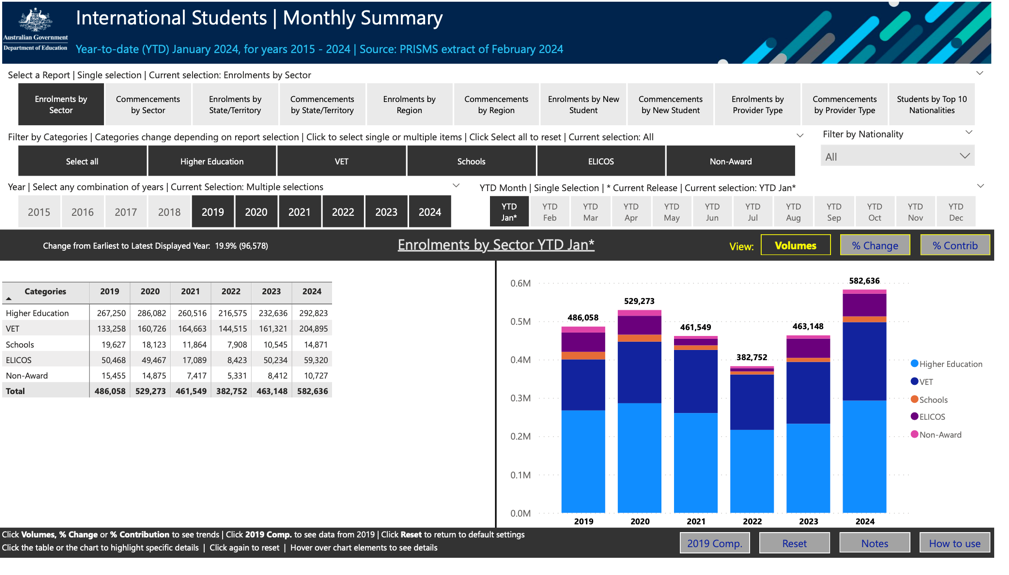Click the sort arrow under Categories header
The width and height of the screenshot is (1009, 575).
(9, 299)
